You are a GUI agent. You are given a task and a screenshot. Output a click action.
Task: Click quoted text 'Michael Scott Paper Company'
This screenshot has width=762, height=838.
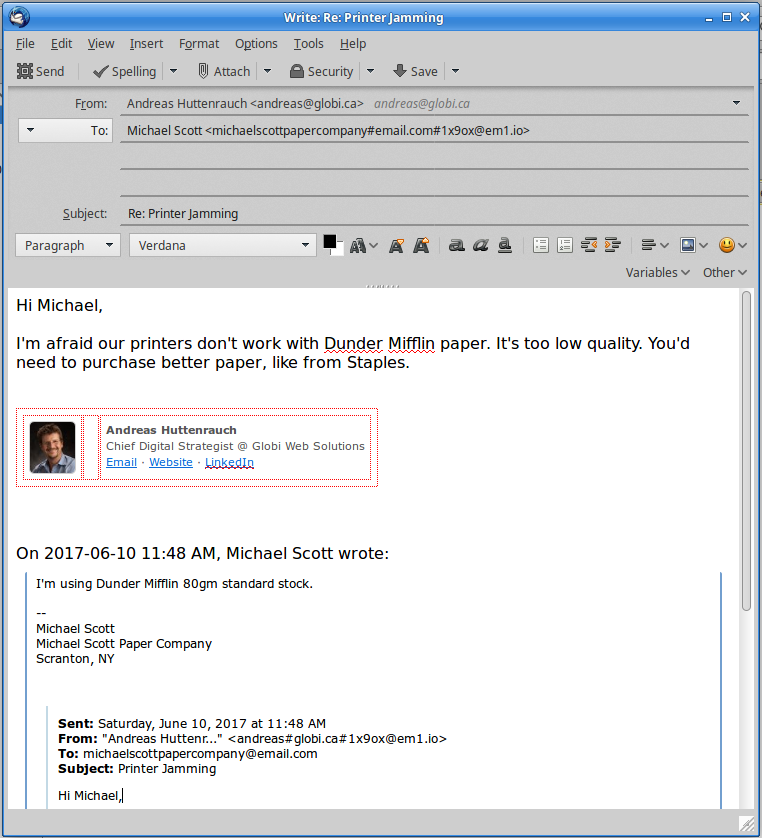tap(124, 643)
